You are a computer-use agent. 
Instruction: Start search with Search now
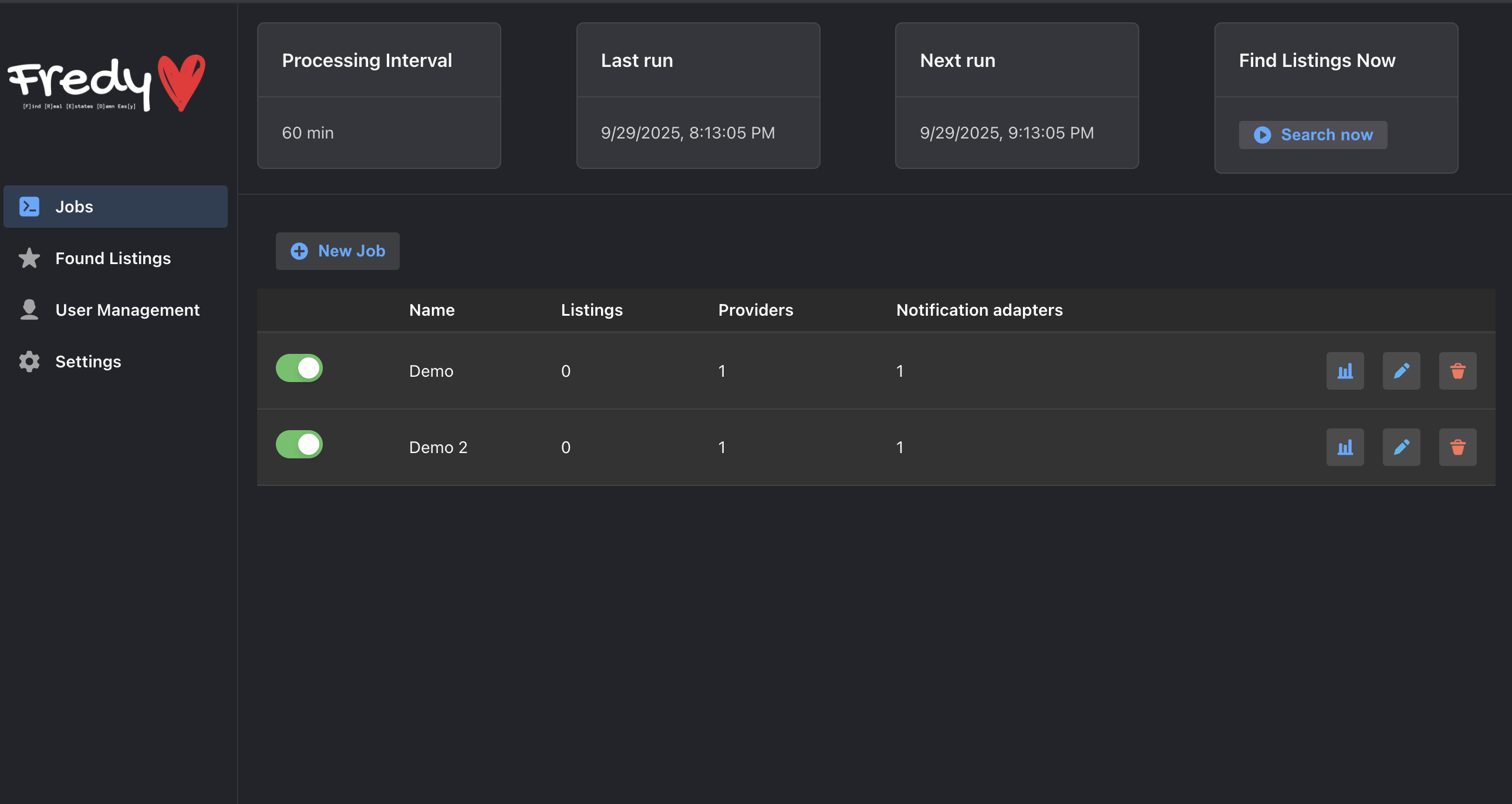click(1313, 135)
